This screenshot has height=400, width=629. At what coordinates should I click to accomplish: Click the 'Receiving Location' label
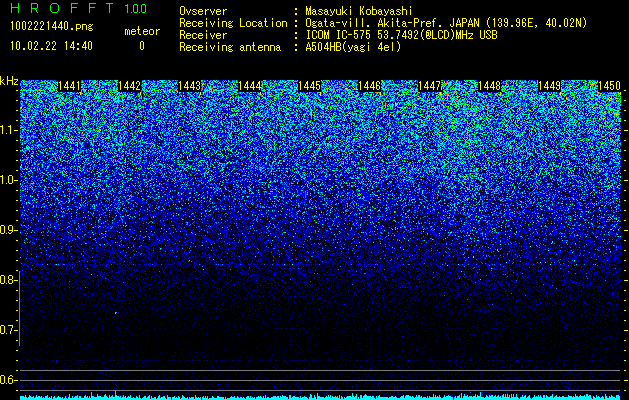(233, 23)
